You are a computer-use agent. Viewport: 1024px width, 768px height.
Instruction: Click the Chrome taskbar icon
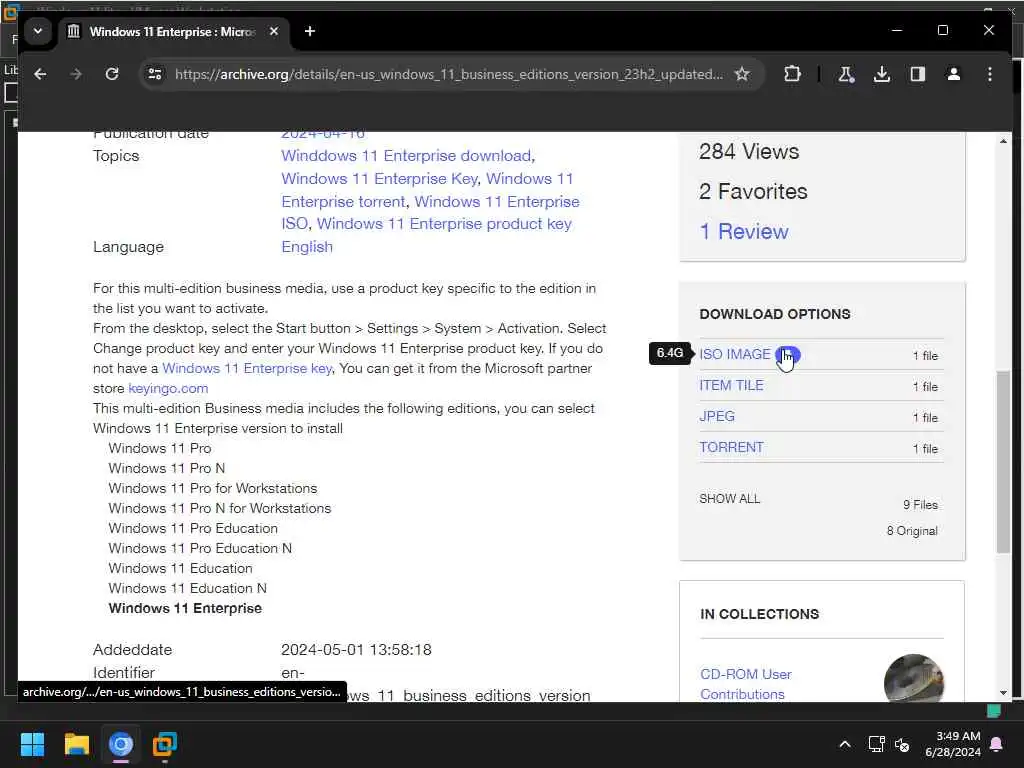tap(121, 744)
